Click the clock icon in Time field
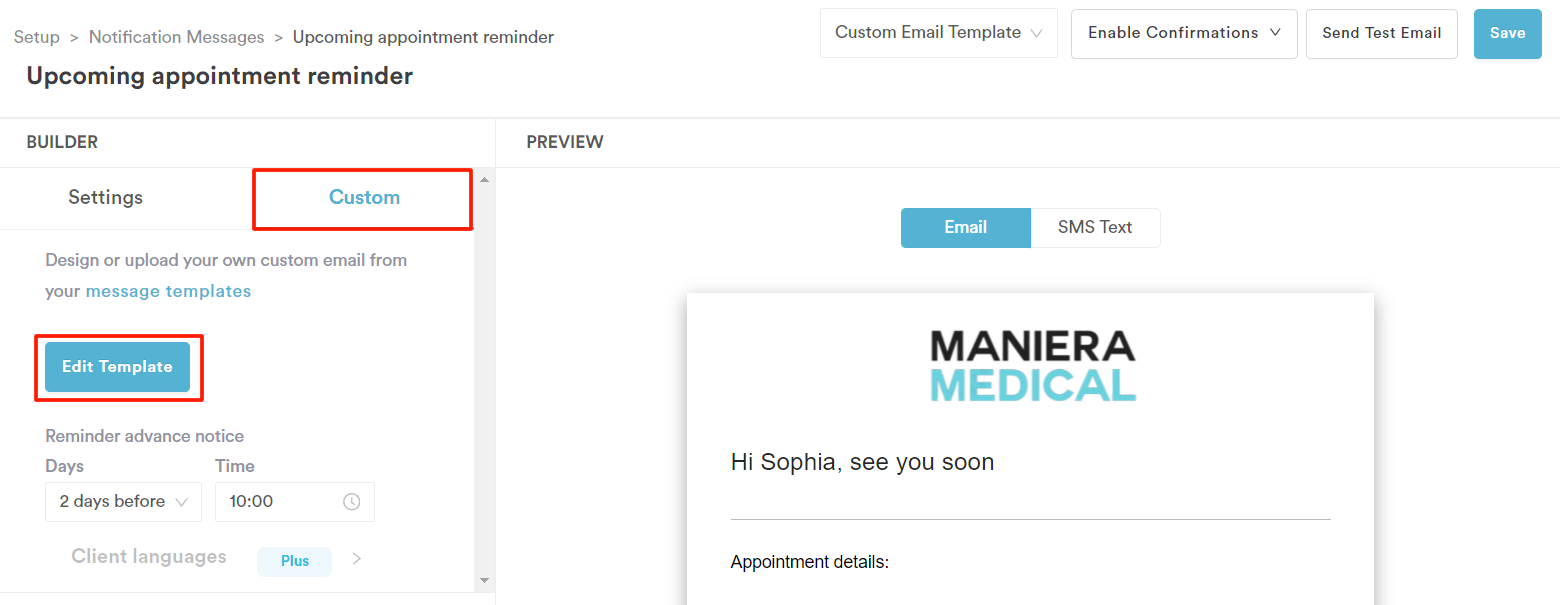Screen dimensions: 1560x605 [352, 502]
